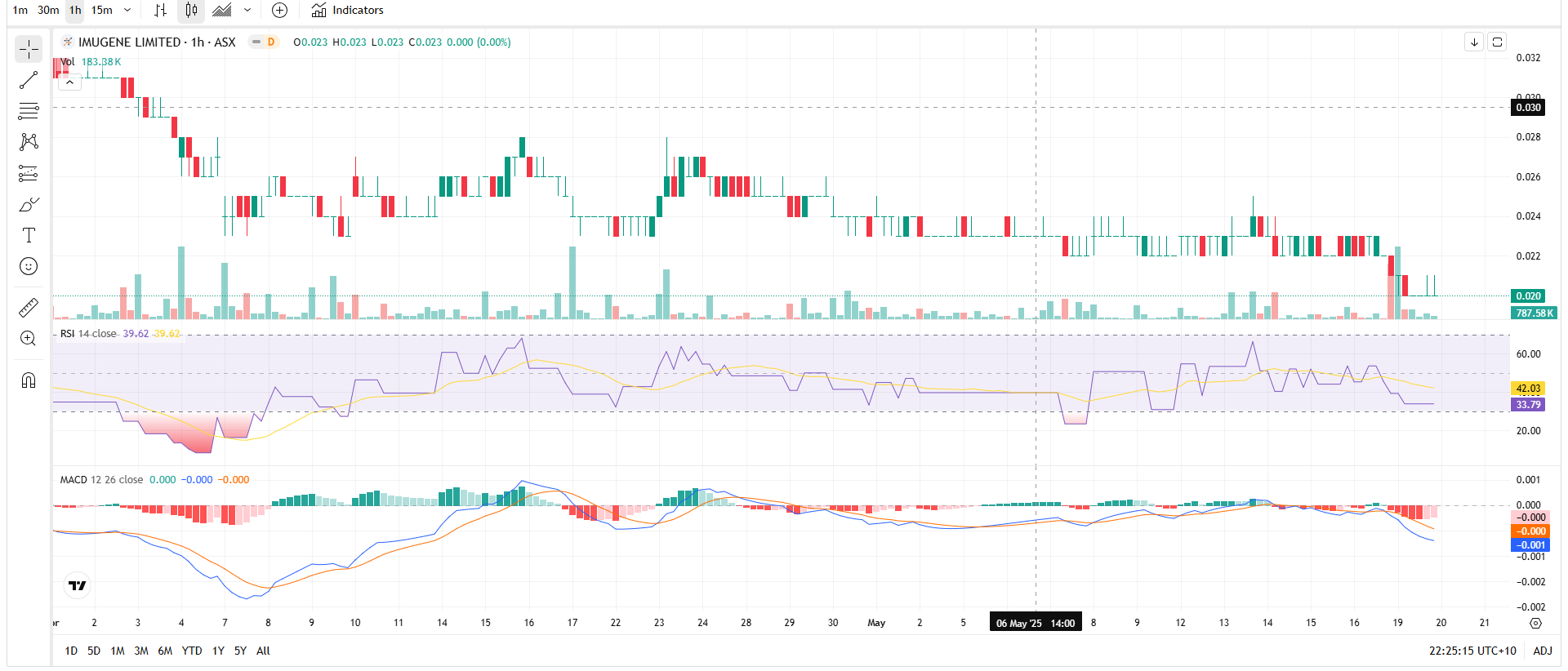1568x671 pixels.
Task: Click the 787.58K volume label
Action: pyautogui.click(x=1535, y=313)
